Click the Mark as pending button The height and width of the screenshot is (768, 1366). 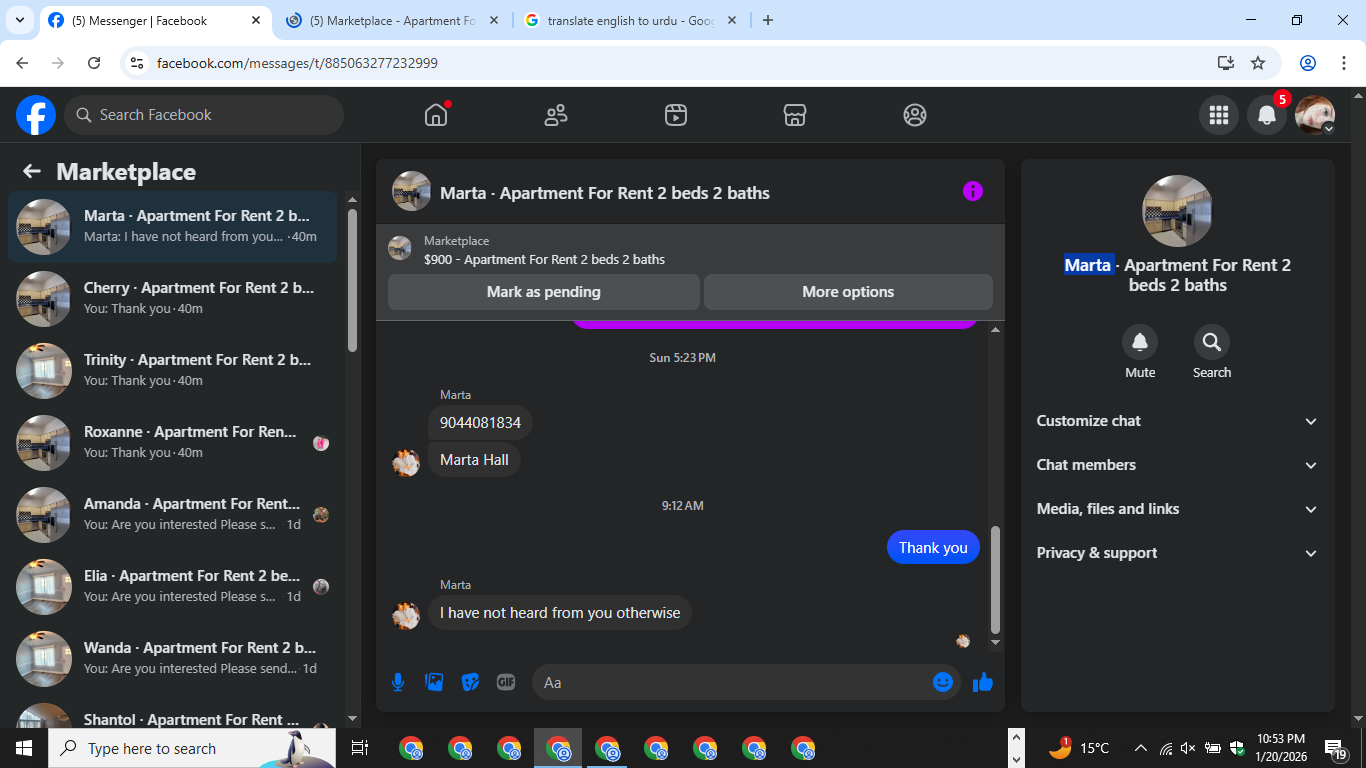tap(544, 292)
